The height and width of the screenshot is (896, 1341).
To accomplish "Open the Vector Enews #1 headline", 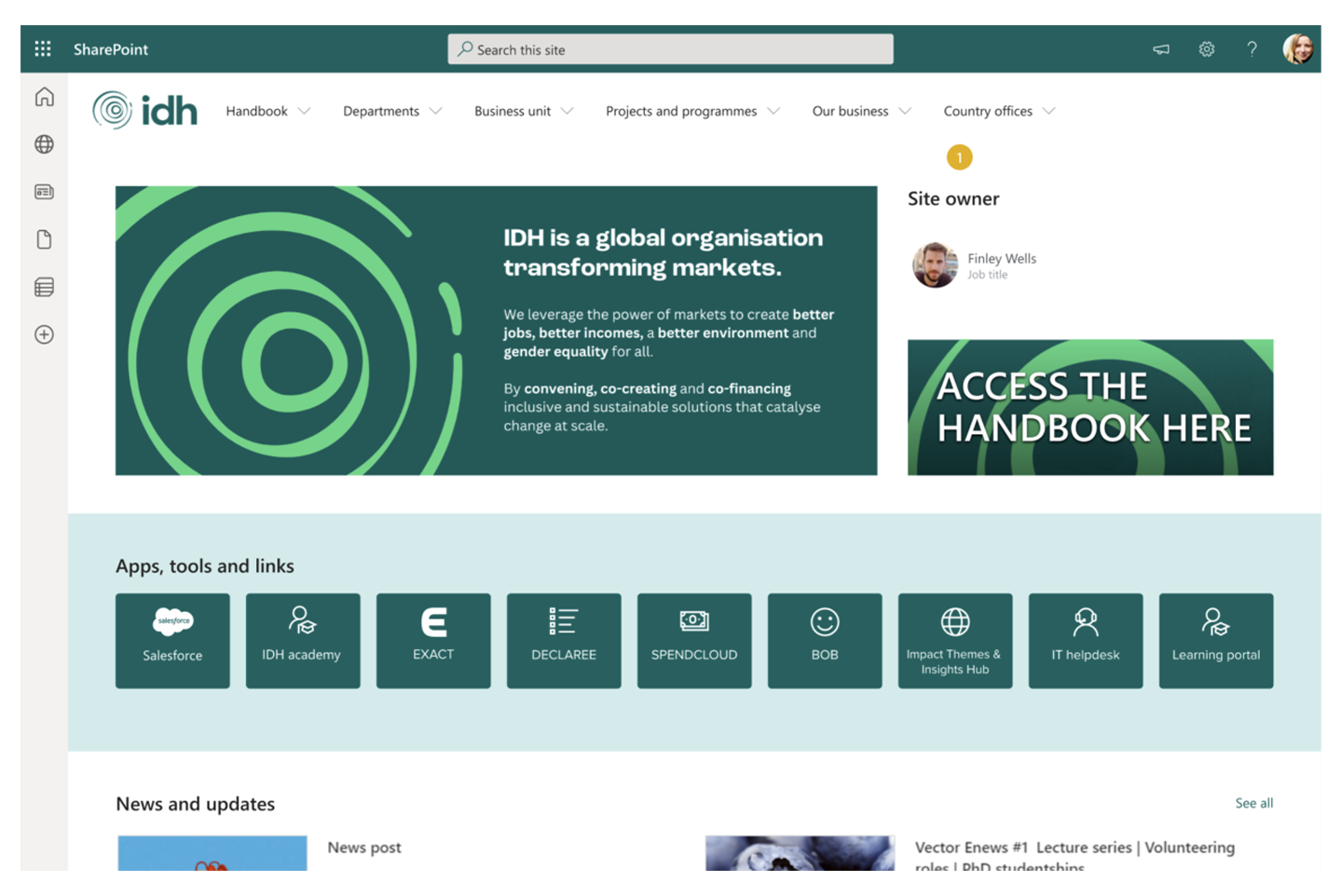I will point(1074,856).
